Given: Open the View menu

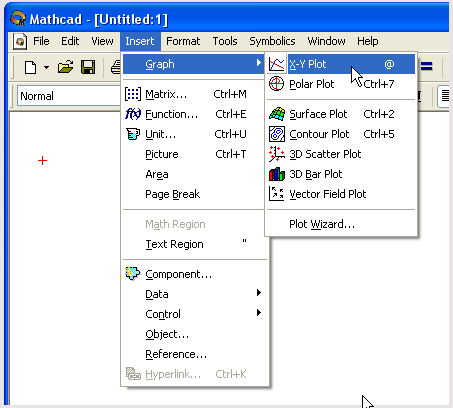Looking at the screenshot, I should (x=102, y=41).
